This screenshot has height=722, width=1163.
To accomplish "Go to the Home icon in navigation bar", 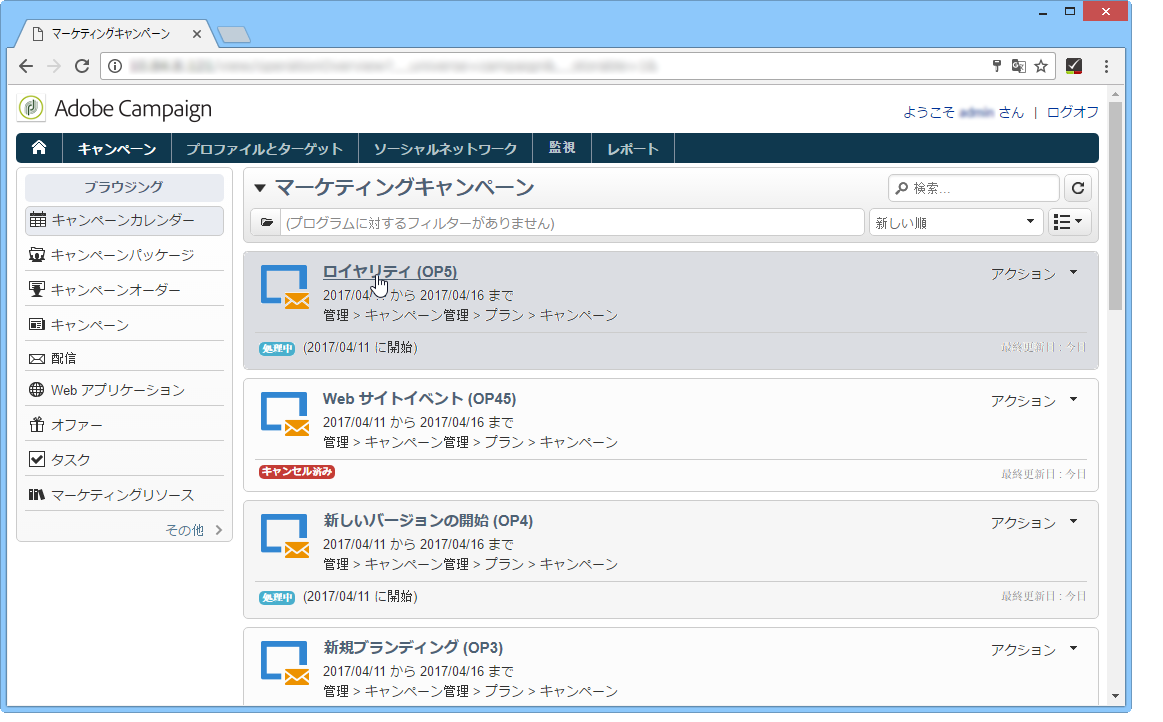I will (x=39, y=148).
